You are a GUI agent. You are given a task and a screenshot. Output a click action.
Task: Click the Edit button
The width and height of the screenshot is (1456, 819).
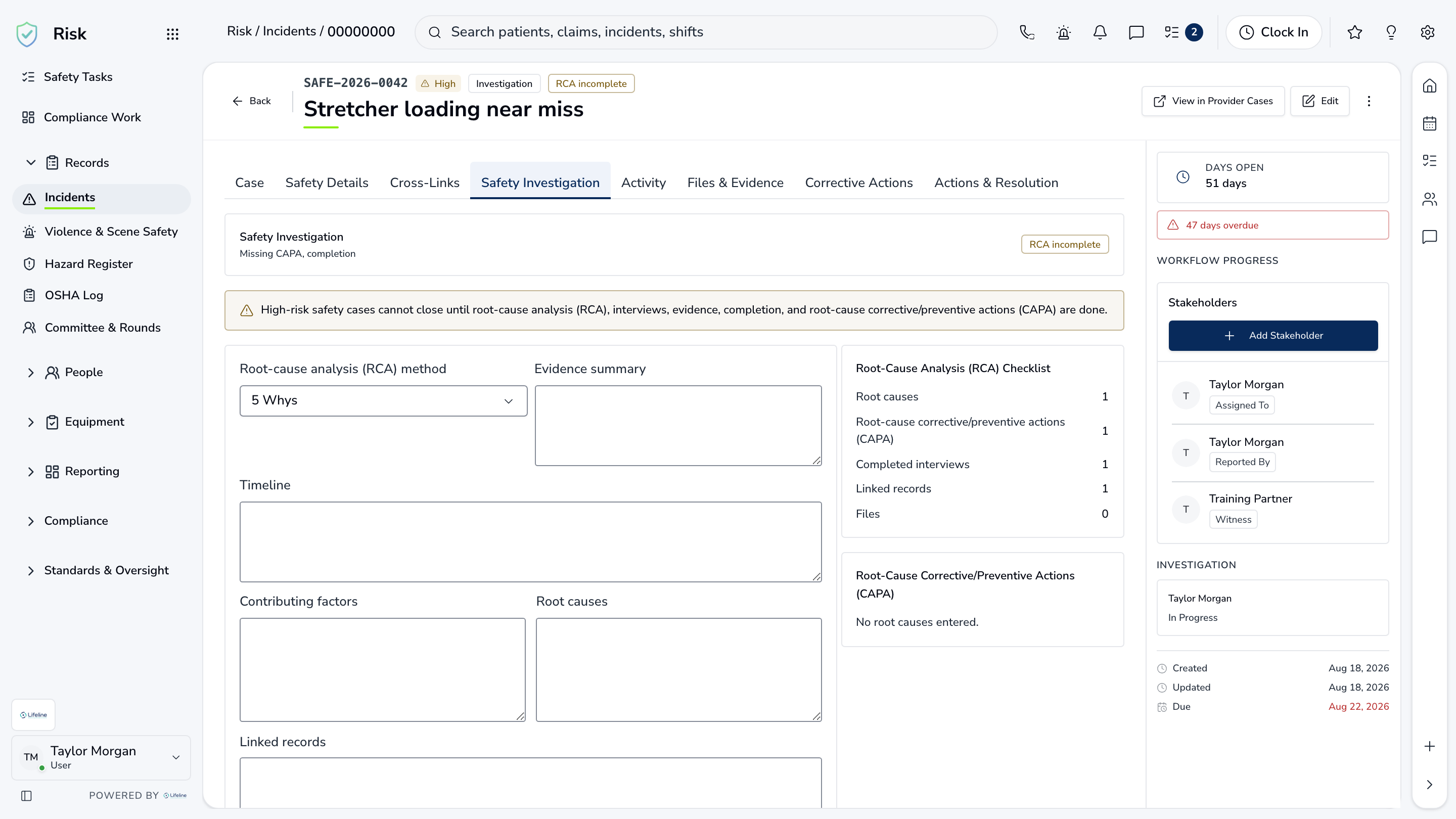1320,101
